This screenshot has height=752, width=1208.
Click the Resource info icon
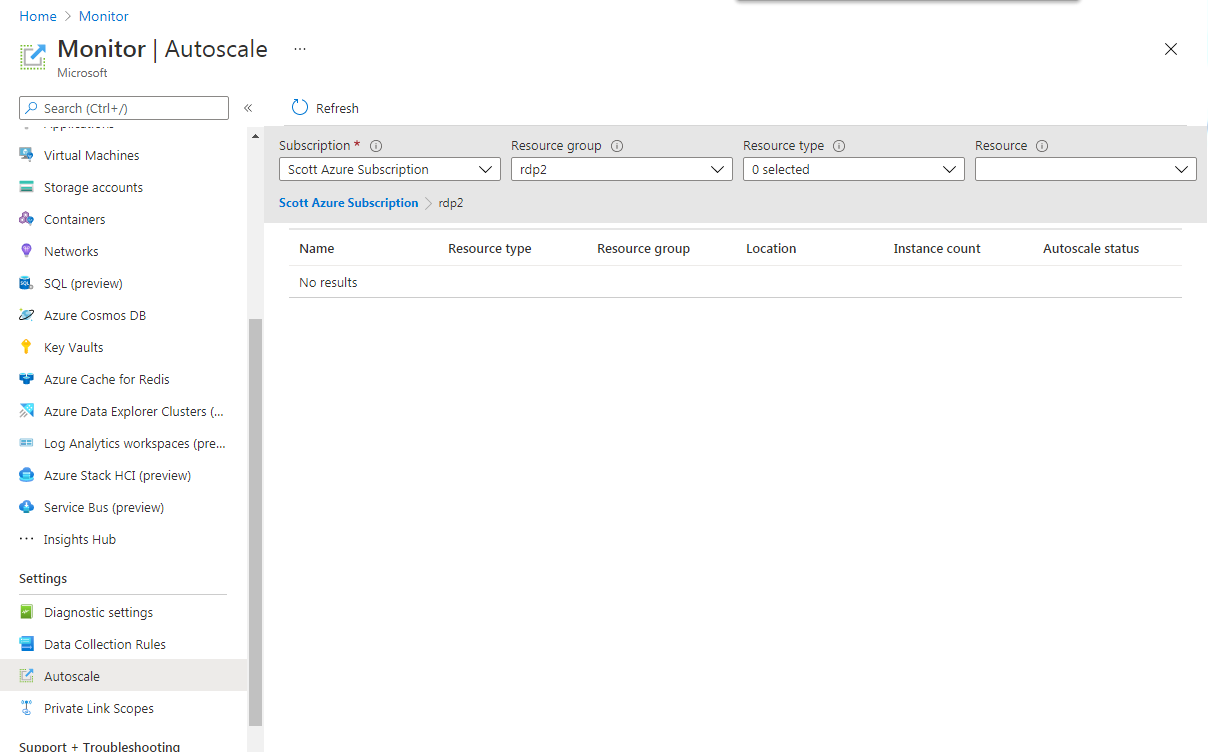pos(1042,146)
